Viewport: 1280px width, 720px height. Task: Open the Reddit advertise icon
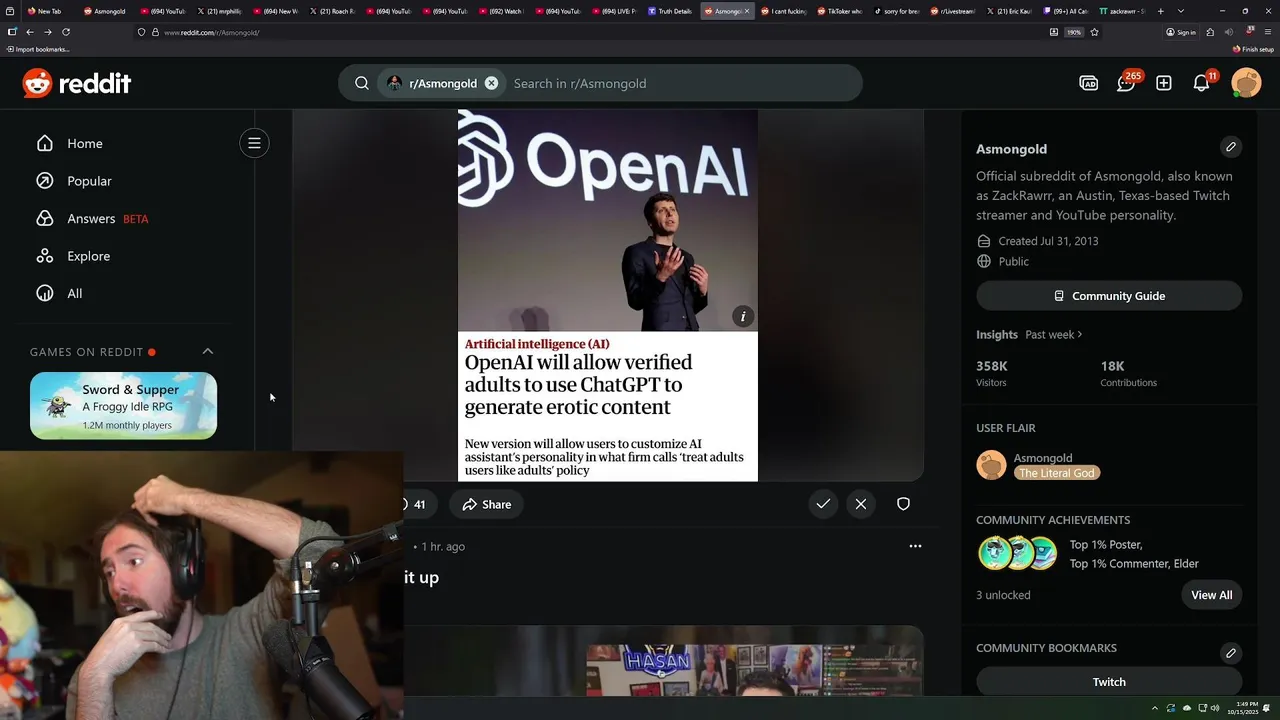[1089, 83]
